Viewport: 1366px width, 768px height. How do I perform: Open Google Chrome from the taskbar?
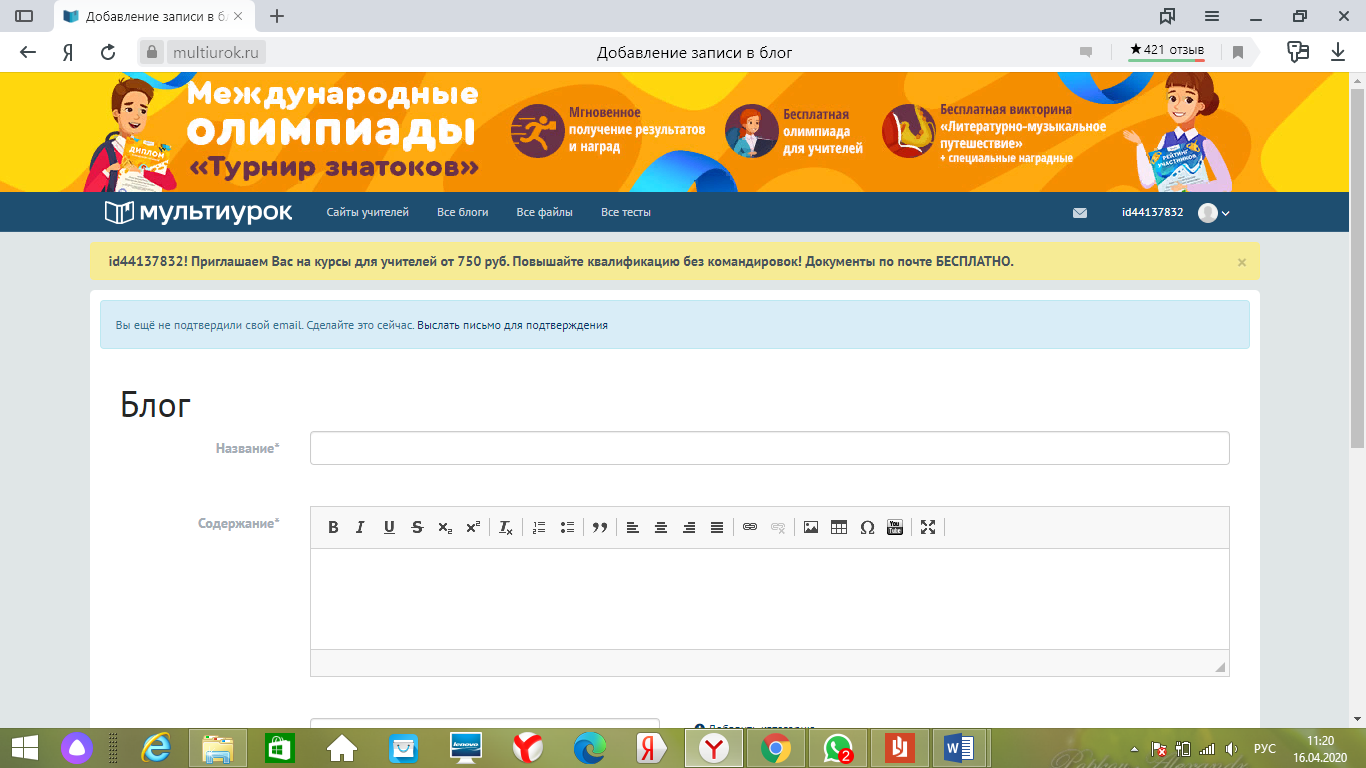coord(776,747)
